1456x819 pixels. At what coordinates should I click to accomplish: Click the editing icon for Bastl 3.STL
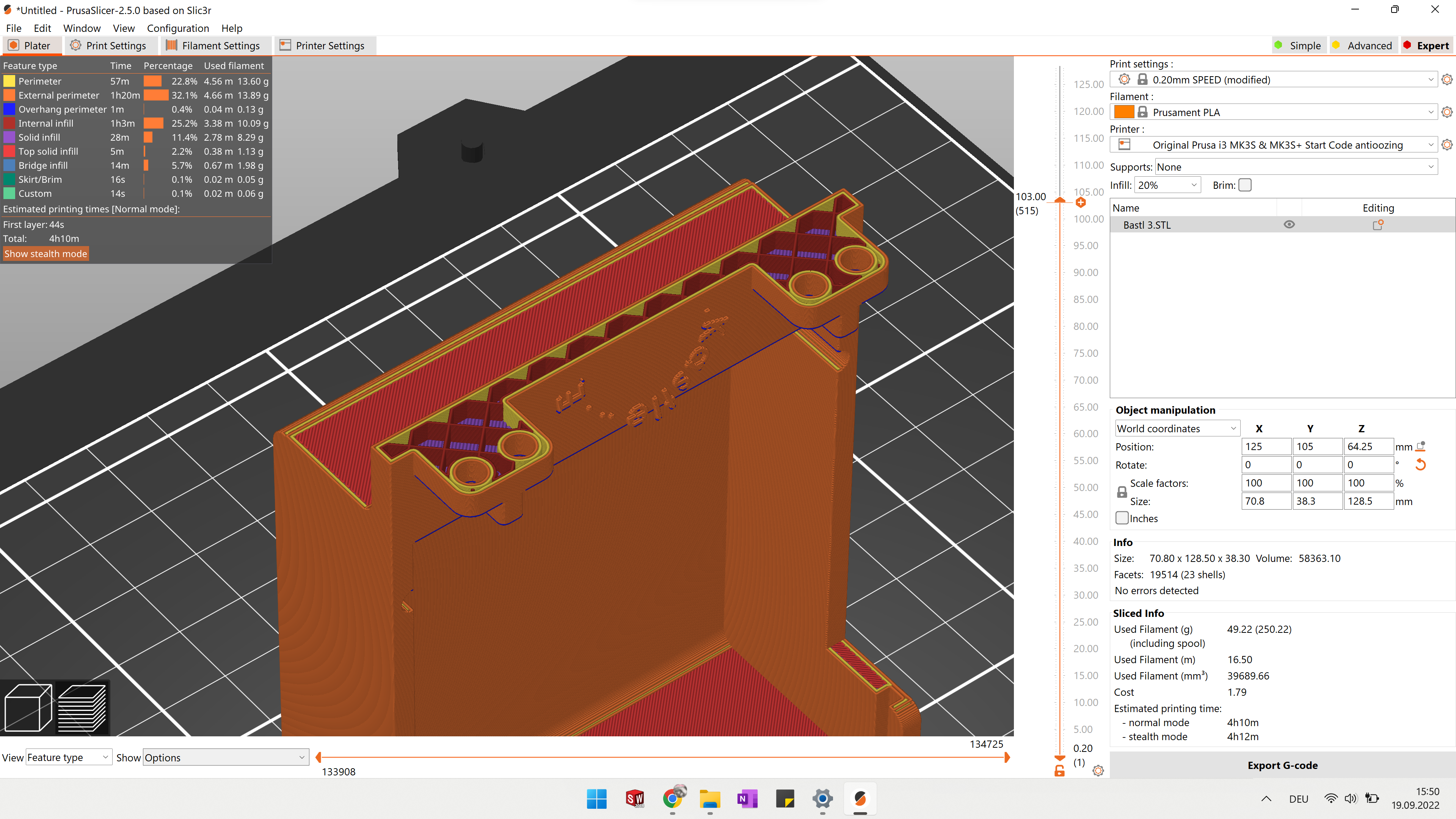coord(1378,225)
